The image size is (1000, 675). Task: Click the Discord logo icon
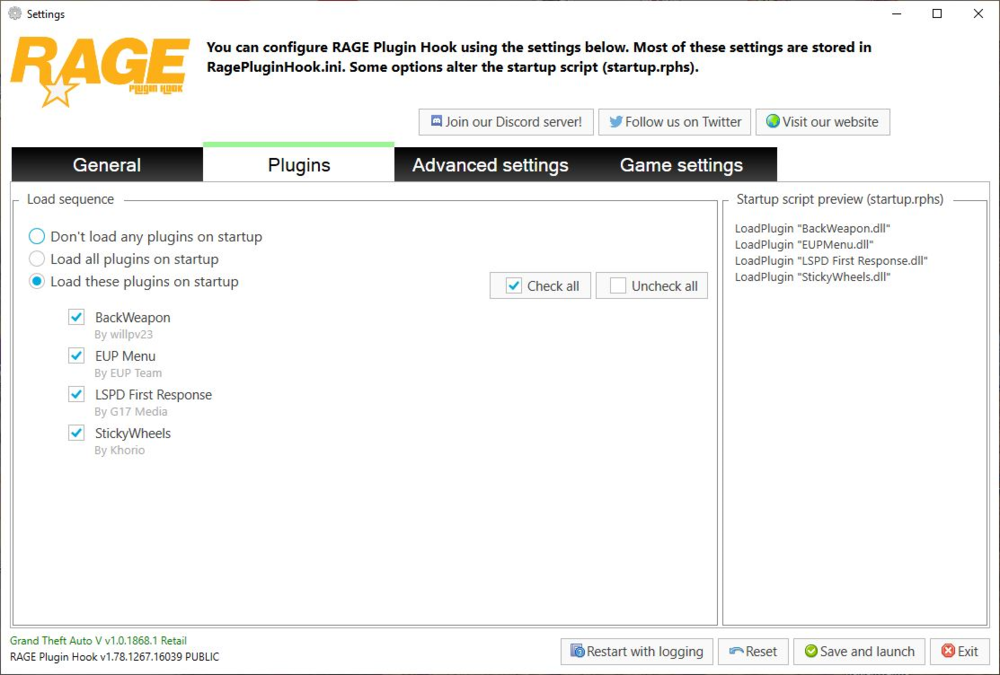pos(436,121)
